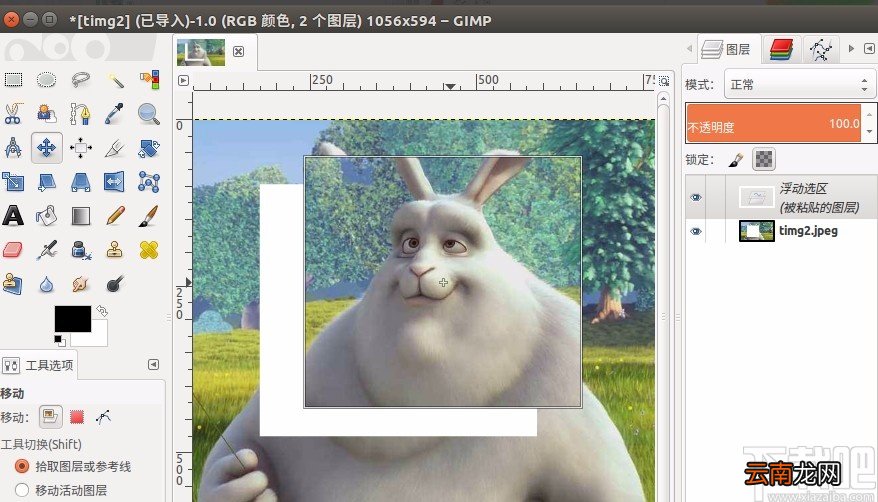The image size is (878, 502).
Task: Select the Measure compass tool
Action: pyautogui.click(x=13, y=148)
